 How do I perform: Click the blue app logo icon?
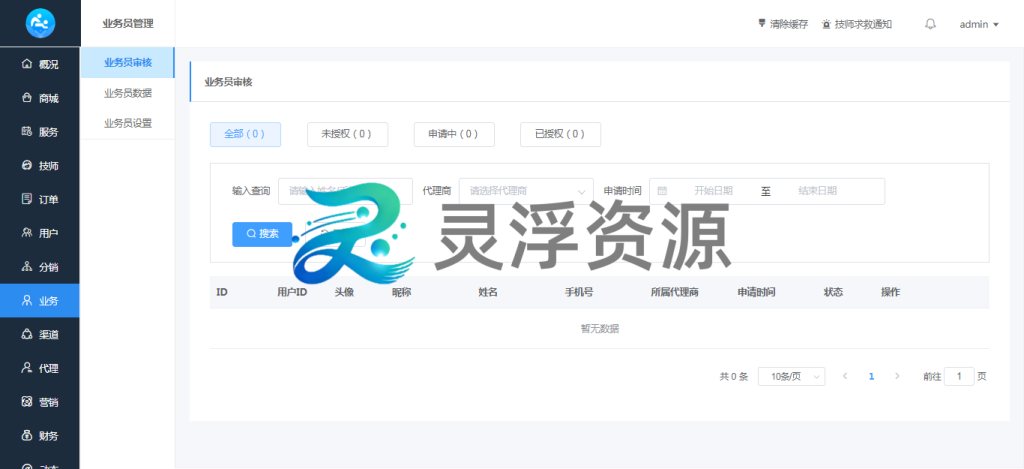click(40, 23)
